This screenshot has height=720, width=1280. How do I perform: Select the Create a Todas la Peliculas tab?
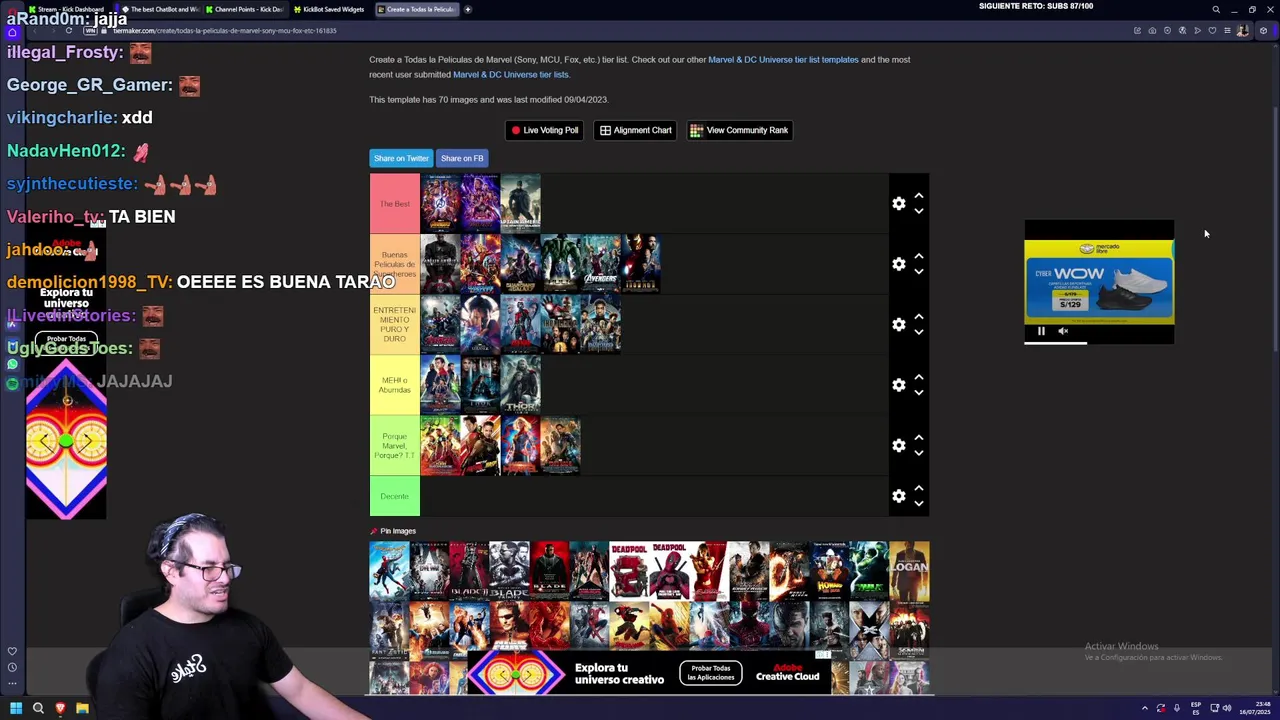[x=417, y=9]
